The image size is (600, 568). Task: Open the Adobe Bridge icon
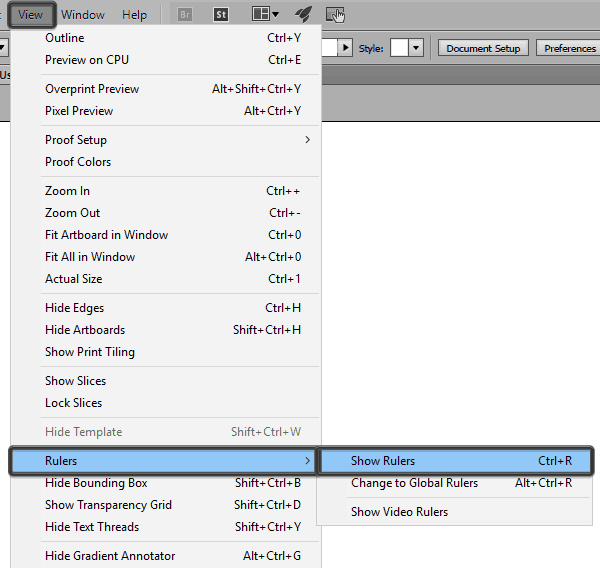coord(185,15)
